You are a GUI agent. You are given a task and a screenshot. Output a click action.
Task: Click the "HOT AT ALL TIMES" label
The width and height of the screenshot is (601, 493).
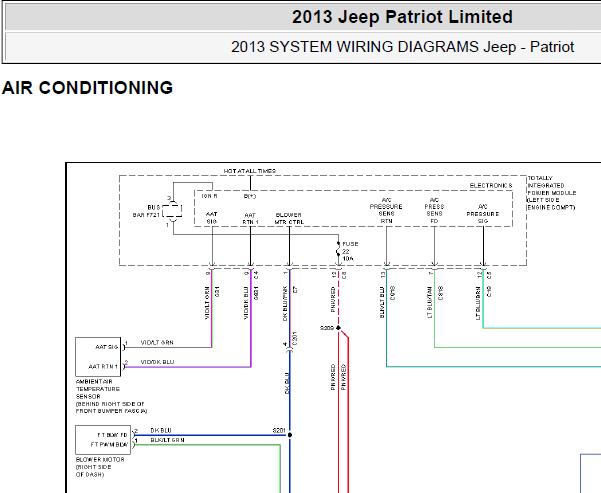point(250,171)
